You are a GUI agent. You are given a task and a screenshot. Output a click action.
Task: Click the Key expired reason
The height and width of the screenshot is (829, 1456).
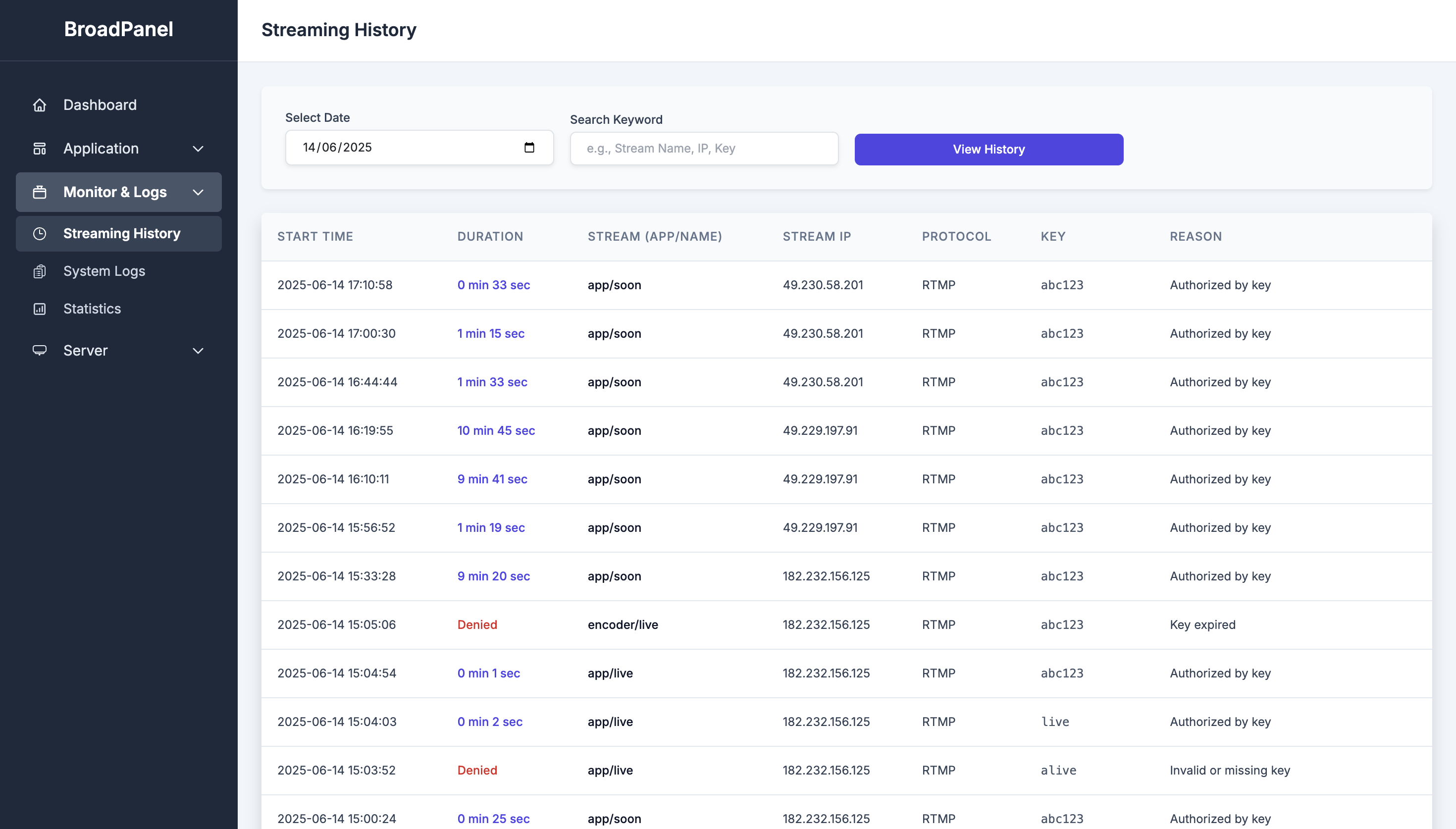[x=1203, y=624]
